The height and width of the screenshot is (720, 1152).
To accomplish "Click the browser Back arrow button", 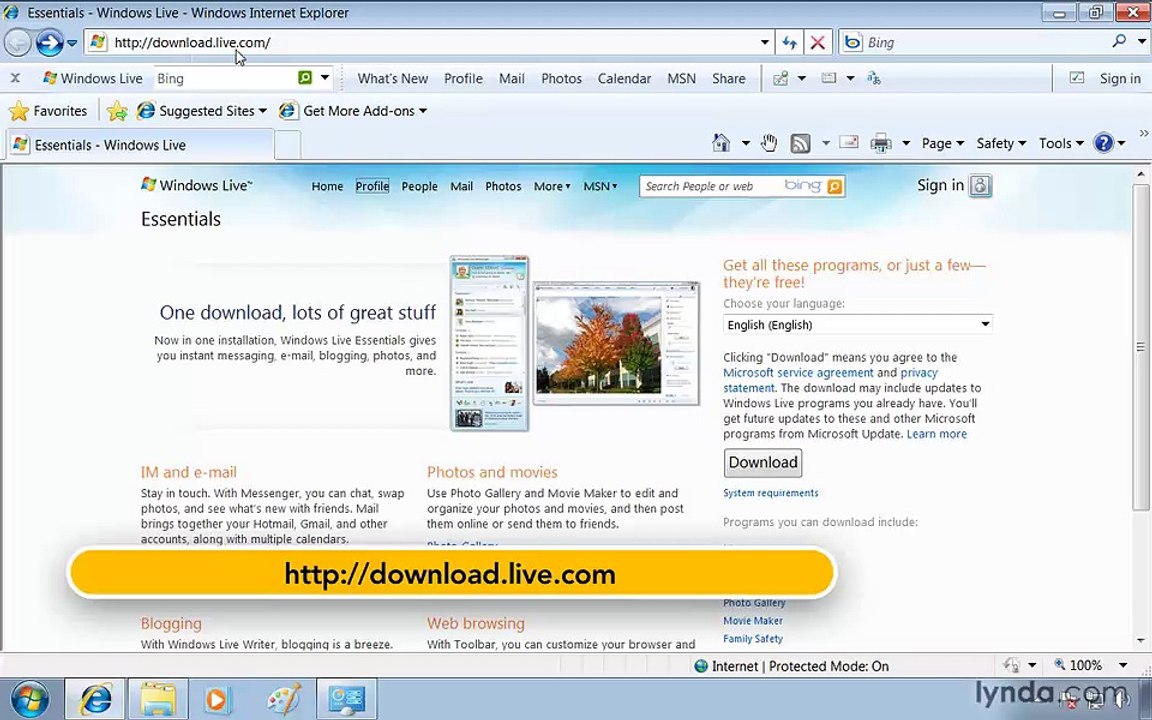I will point(18,43).
